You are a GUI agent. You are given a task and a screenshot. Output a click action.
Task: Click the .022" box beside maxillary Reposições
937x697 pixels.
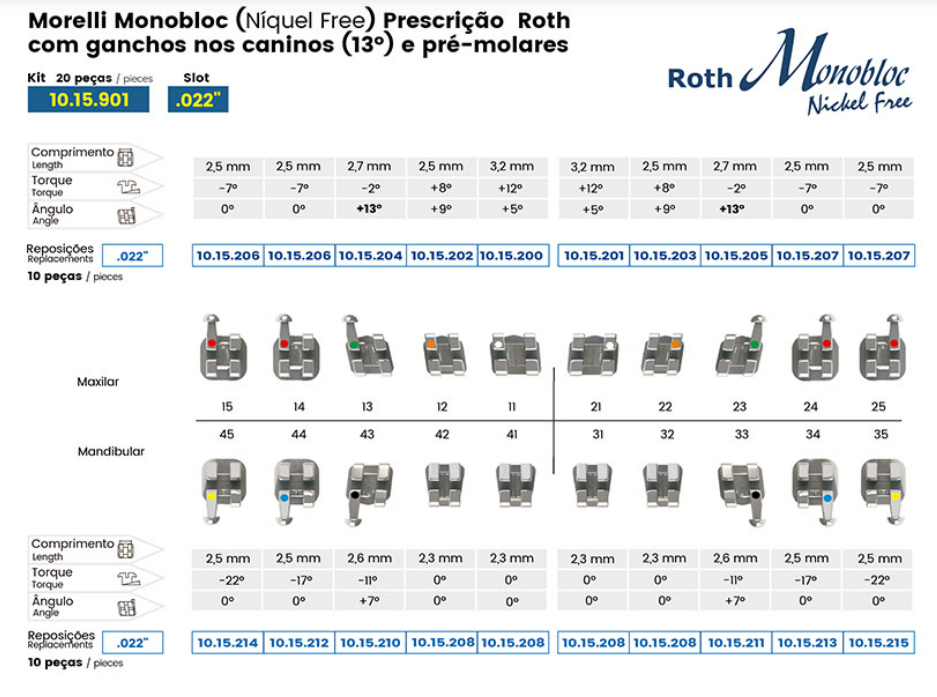pyautogui.click(x=132, y=256)
